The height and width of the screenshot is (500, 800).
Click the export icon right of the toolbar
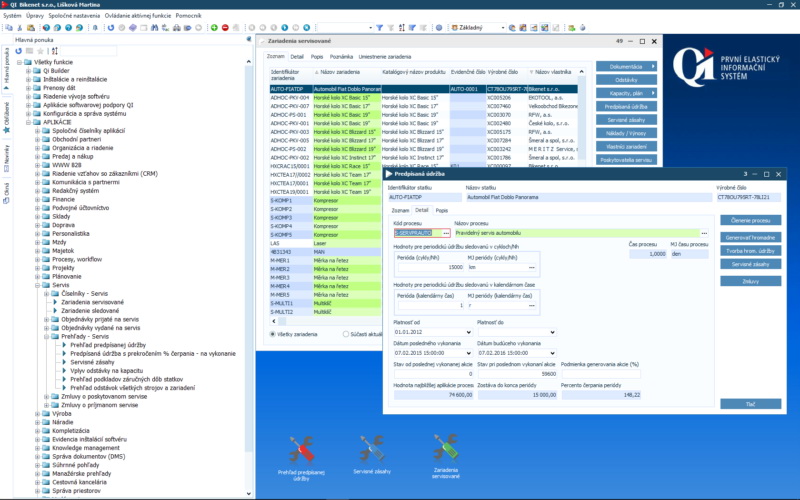571,28
